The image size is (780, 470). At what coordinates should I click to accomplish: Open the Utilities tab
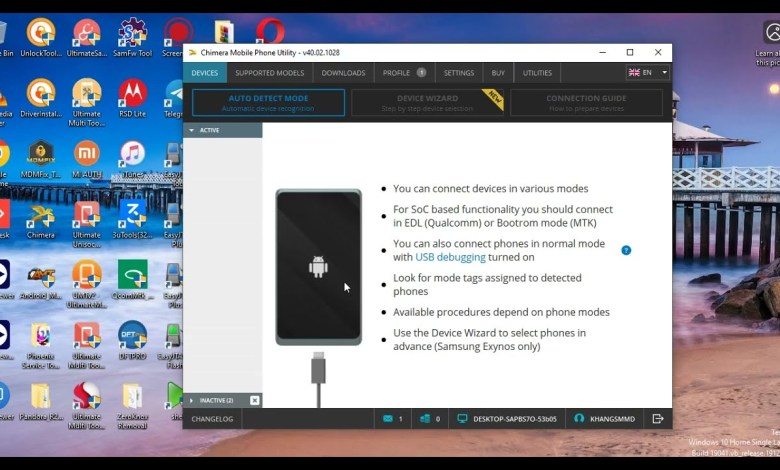click(x=537, y=73)
